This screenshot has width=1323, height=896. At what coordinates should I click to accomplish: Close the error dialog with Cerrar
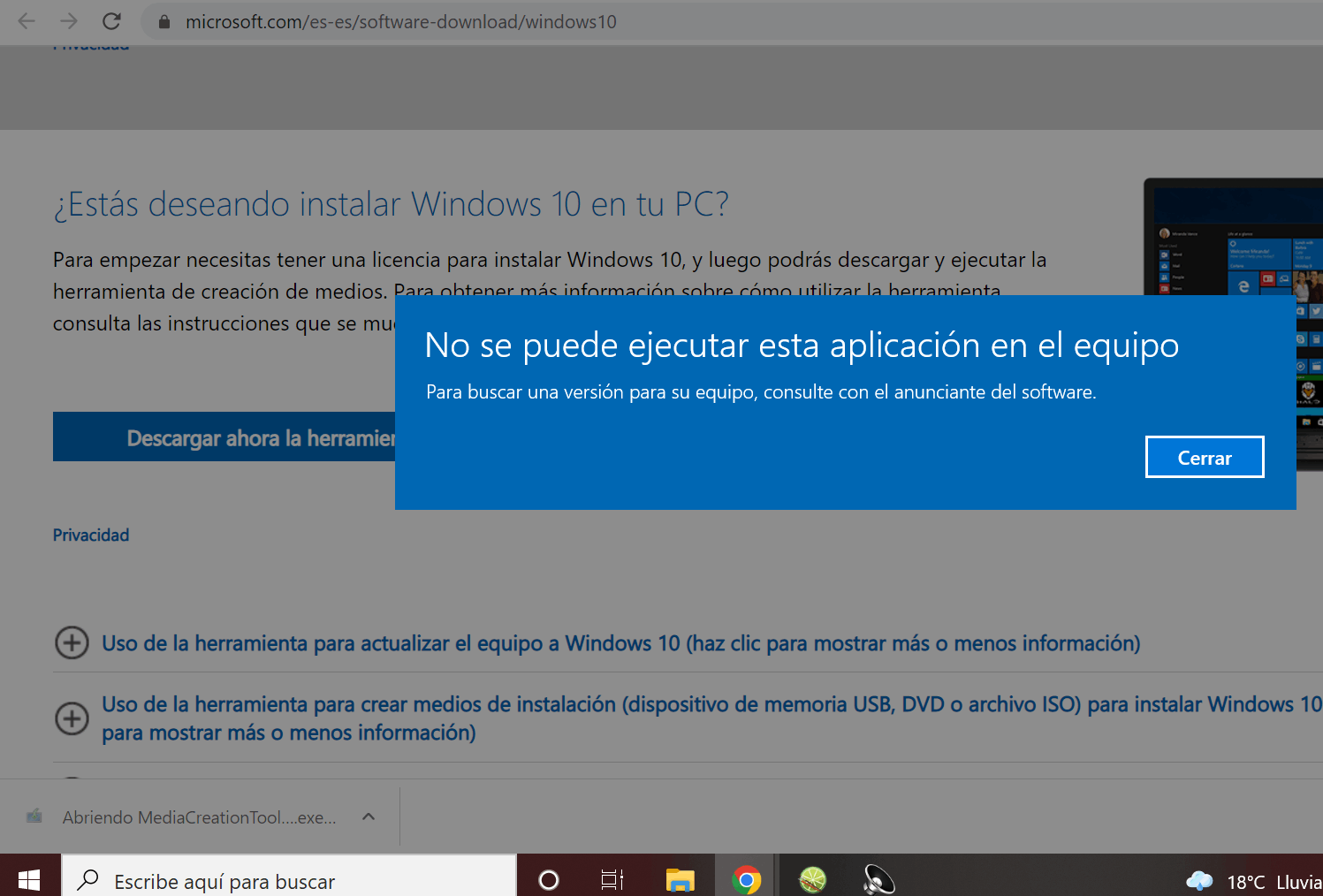tap(1205, 457)
